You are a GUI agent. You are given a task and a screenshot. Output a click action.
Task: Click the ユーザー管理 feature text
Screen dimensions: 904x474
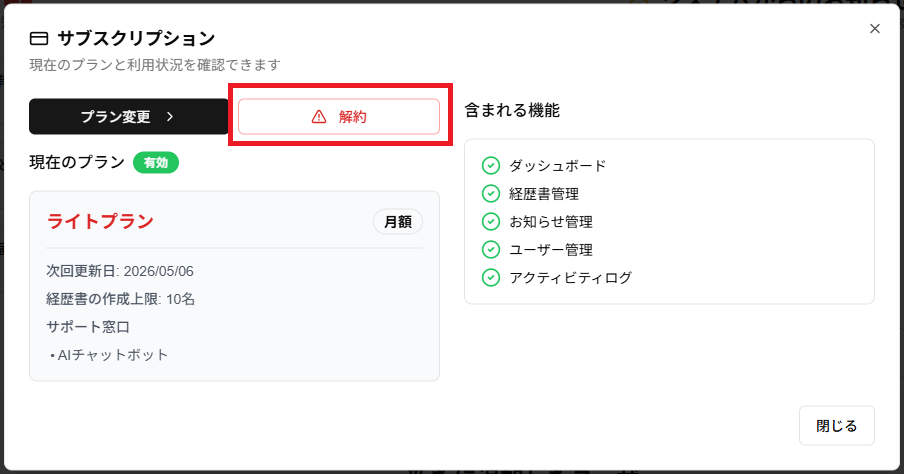551,250
